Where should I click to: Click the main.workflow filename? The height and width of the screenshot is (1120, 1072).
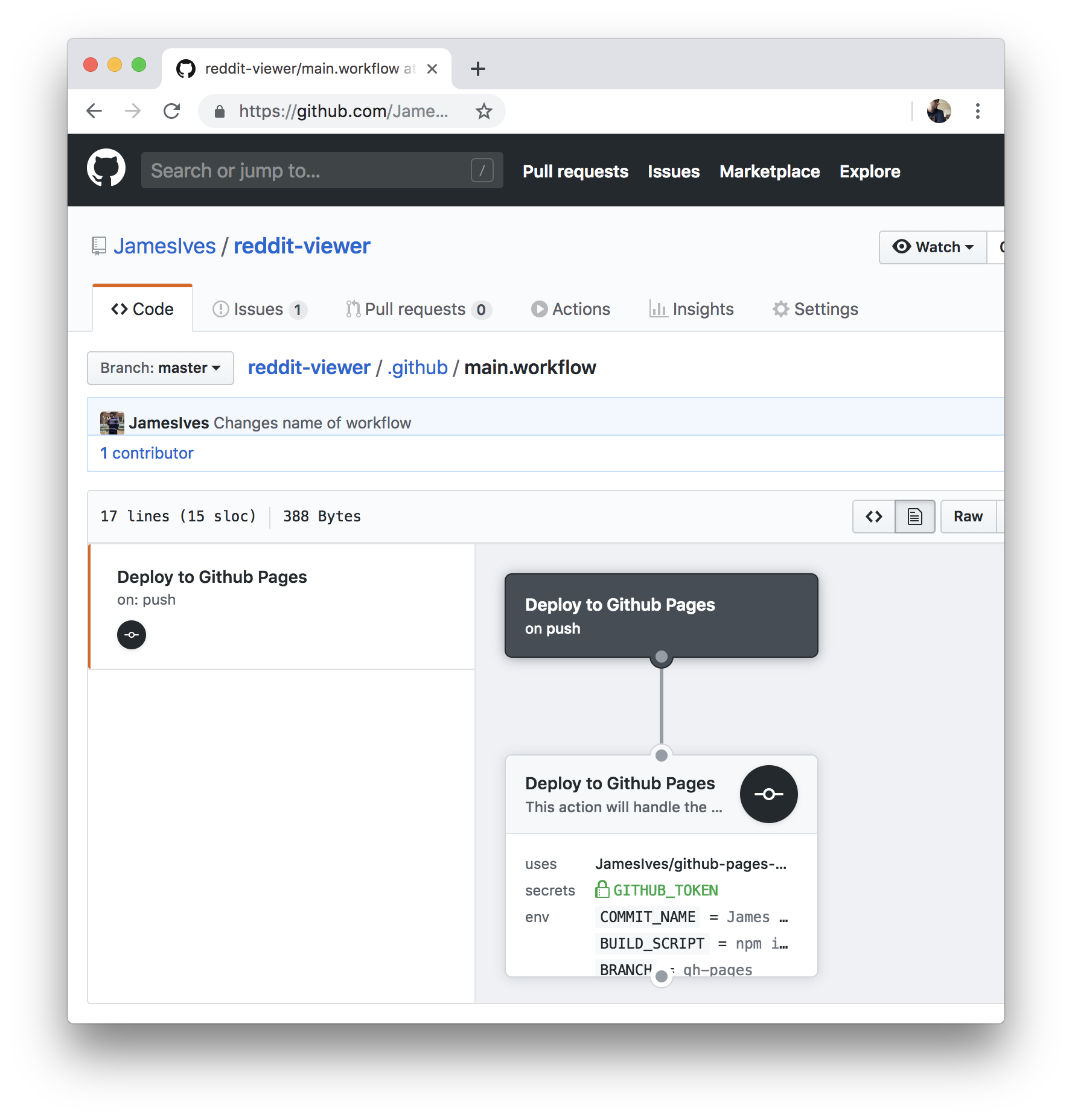[x=530, y=367]
